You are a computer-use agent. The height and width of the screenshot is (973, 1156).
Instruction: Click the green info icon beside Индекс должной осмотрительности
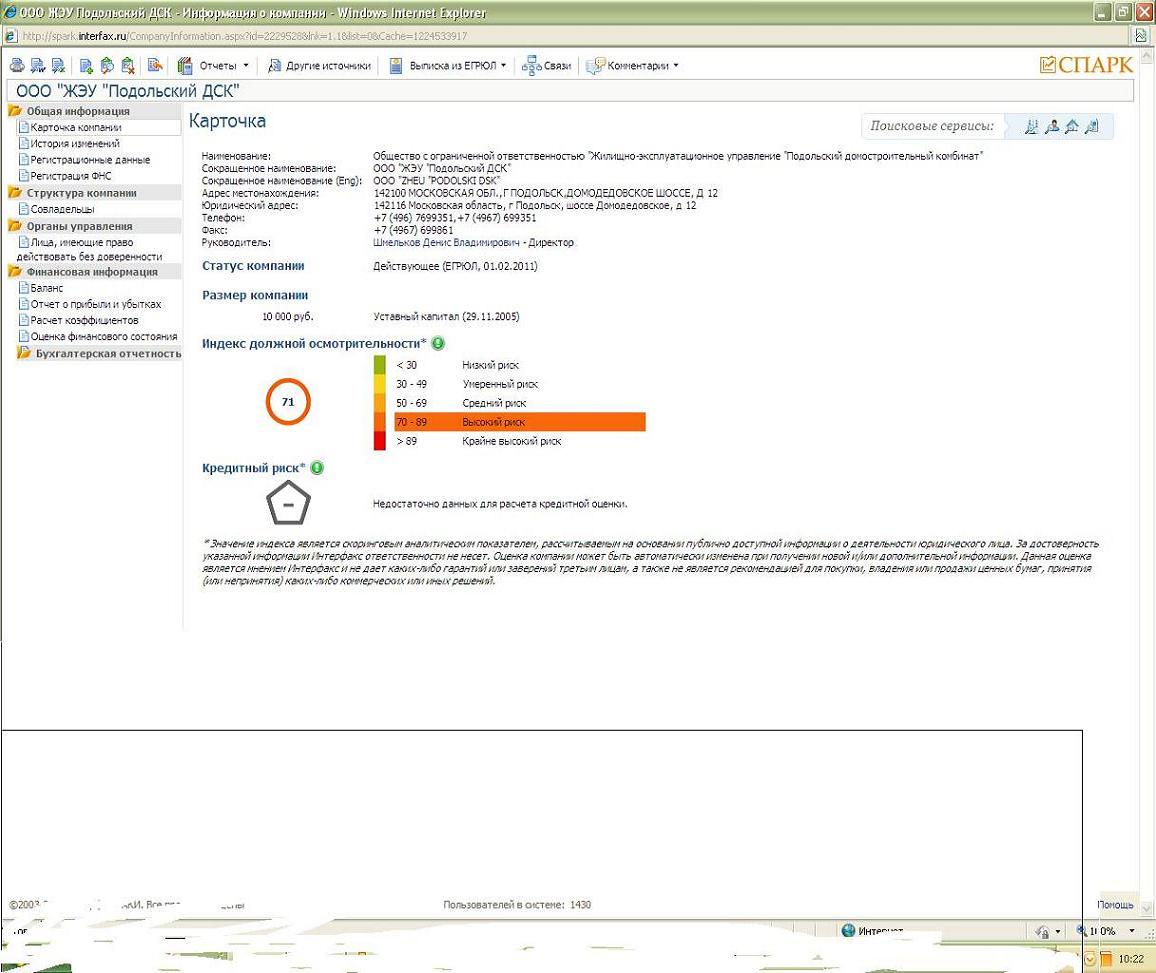(438, 343)
